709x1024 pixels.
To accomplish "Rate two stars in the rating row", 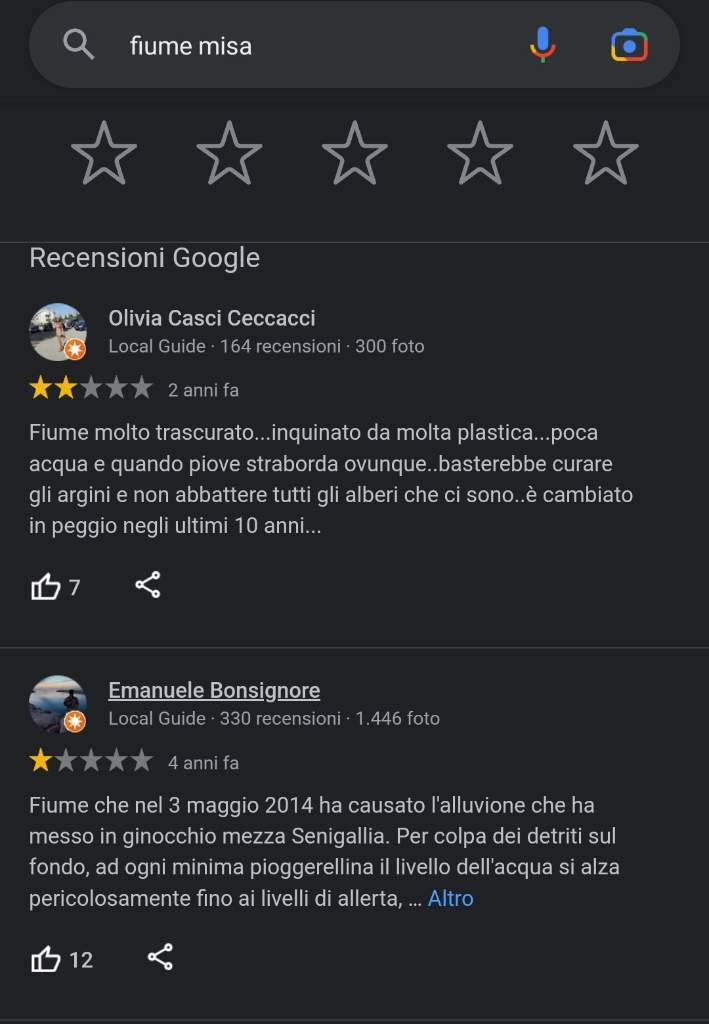I will 229,153.
